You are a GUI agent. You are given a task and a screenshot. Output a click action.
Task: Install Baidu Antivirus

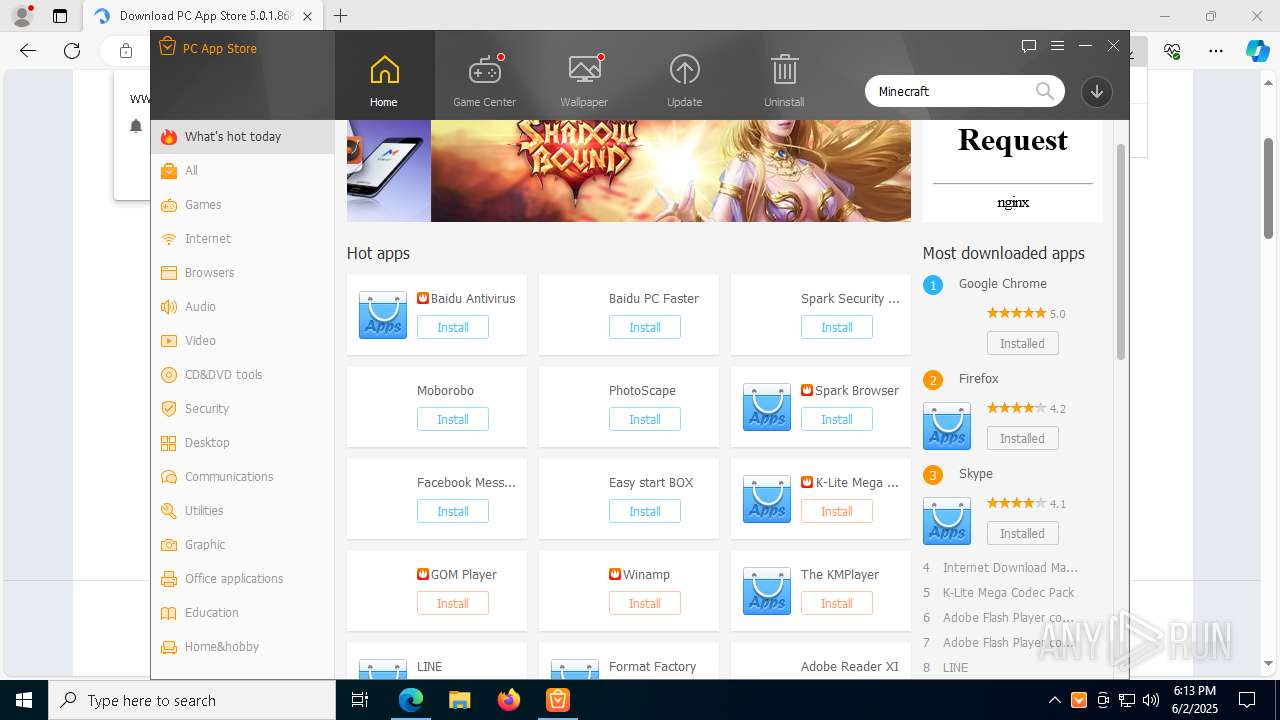(x=453, y=328)
